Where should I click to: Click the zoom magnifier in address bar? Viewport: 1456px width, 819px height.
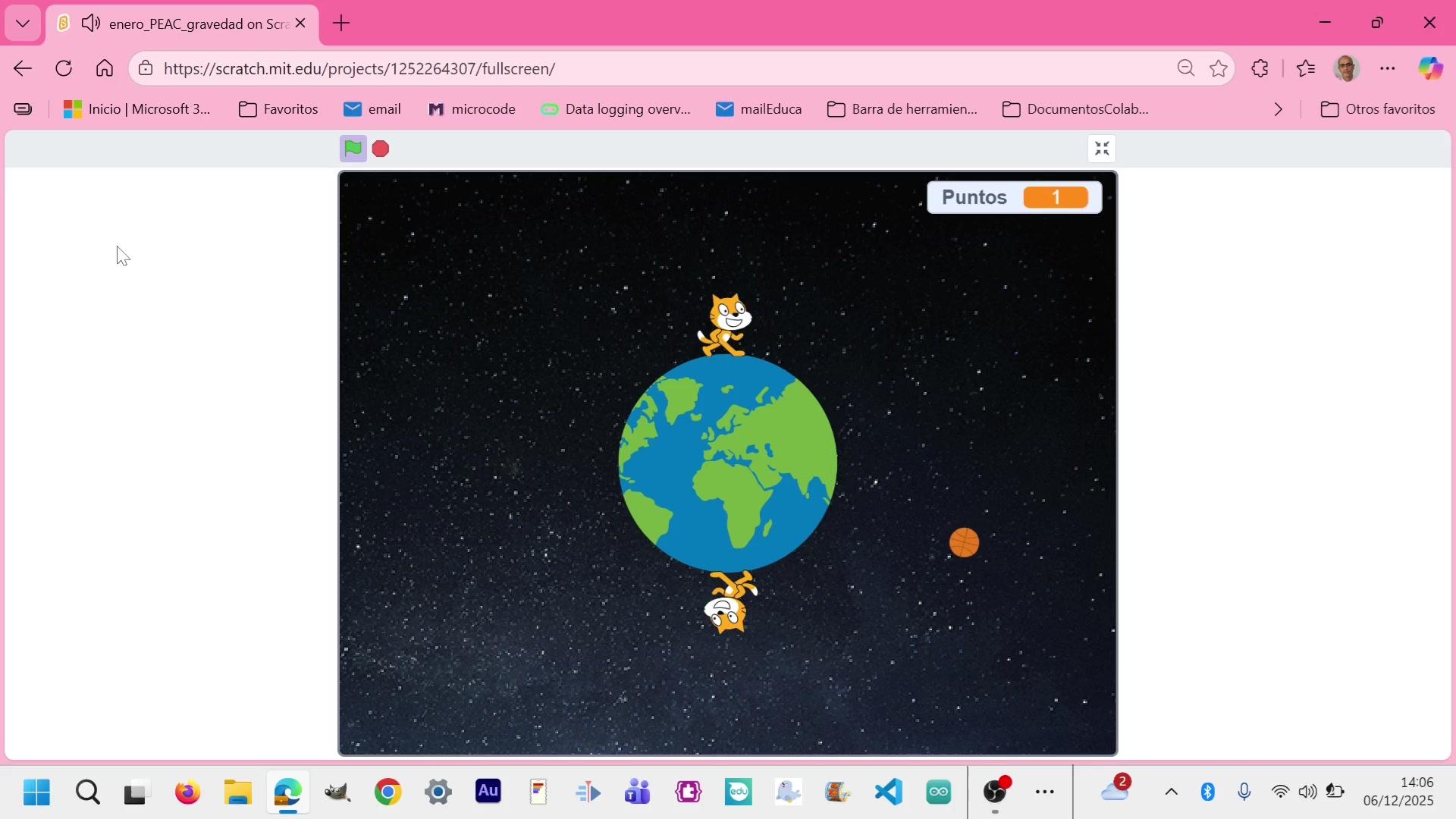coord(1186,69)
